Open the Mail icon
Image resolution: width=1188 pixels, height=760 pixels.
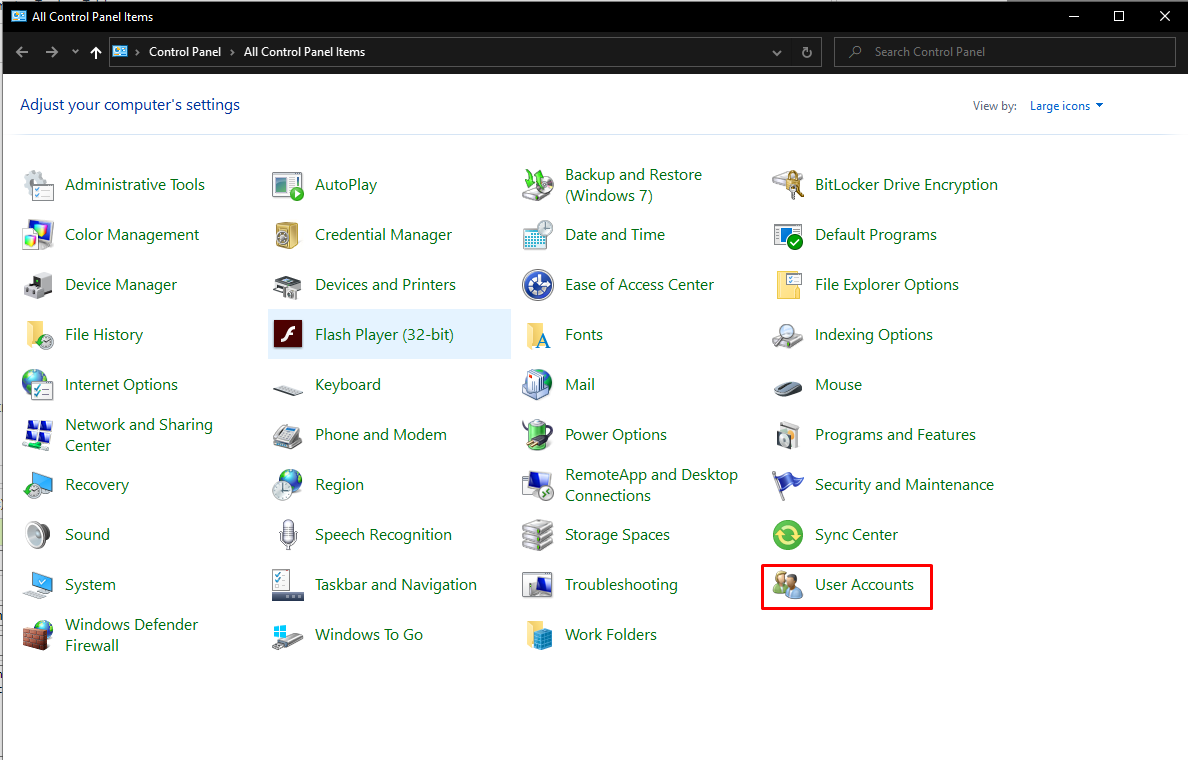[x=537, y=385]
